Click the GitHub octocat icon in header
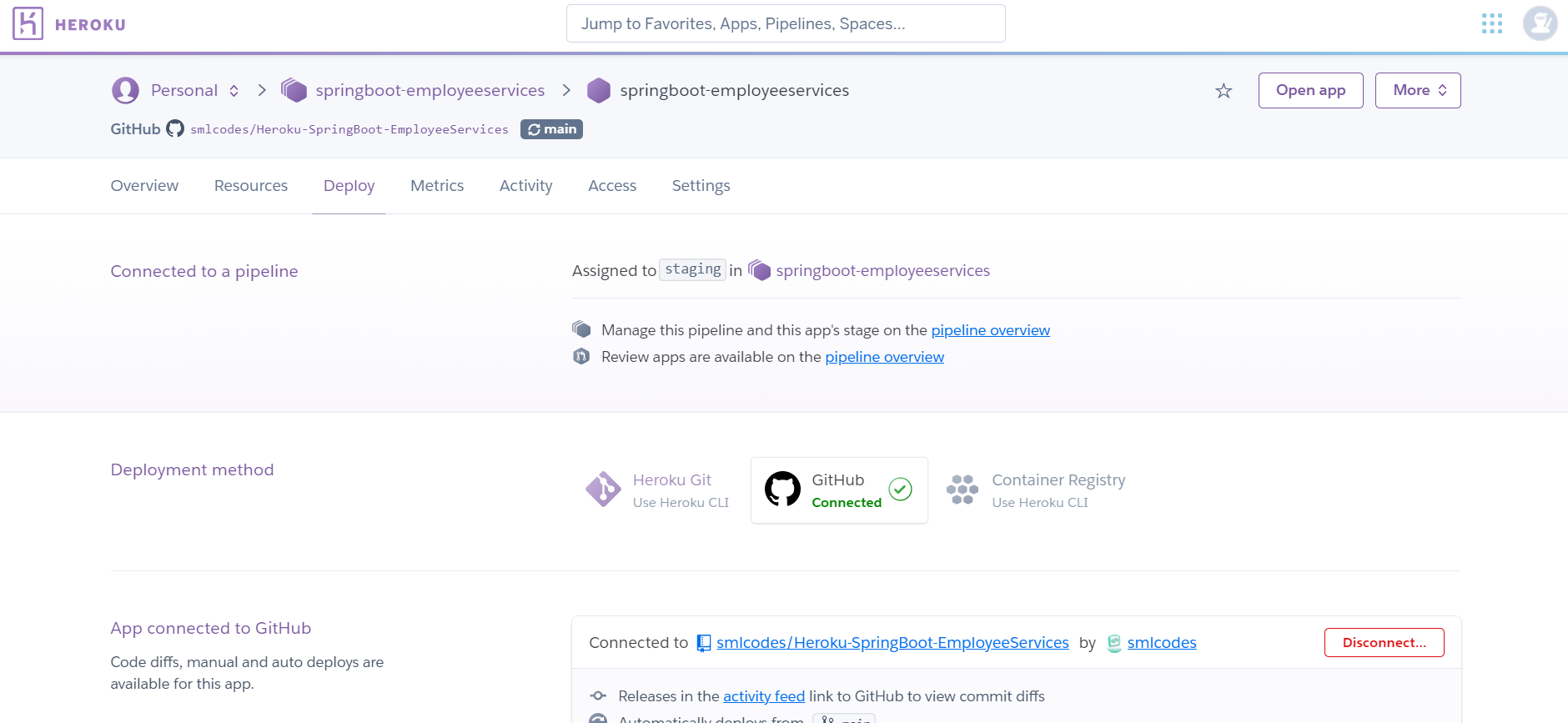The height and width of the screenshot is (723, 1568). click(175, 129)
